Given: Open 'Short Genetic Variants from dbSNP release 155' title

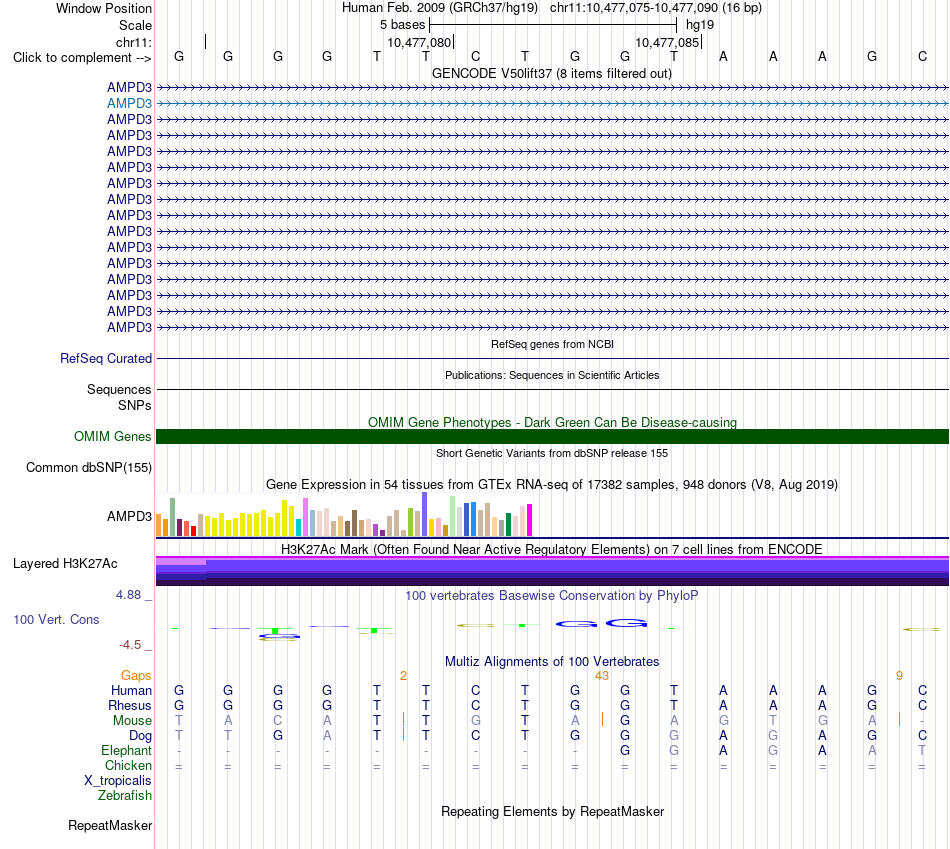Looking at the screenshot, I should point(552,453).
